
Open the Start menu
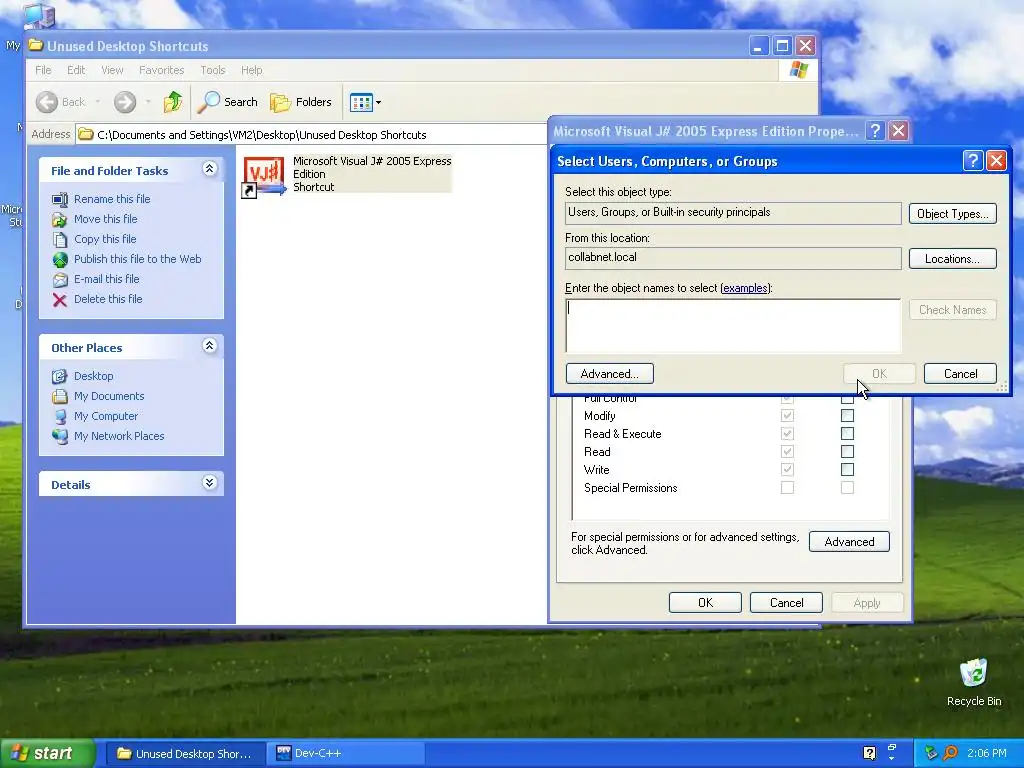[x=48, y=753]
